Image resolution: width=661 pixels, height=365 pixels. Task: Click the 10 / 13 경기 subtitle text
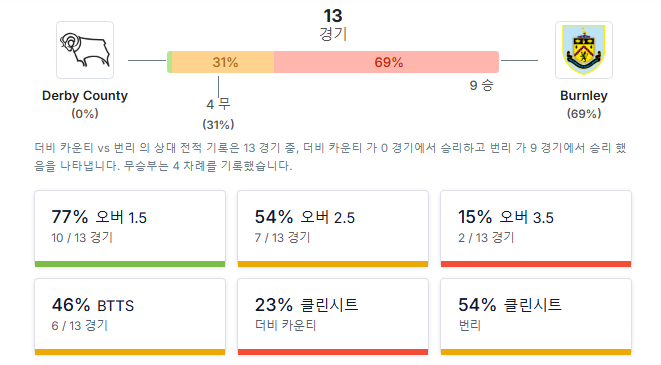(82, 238)
